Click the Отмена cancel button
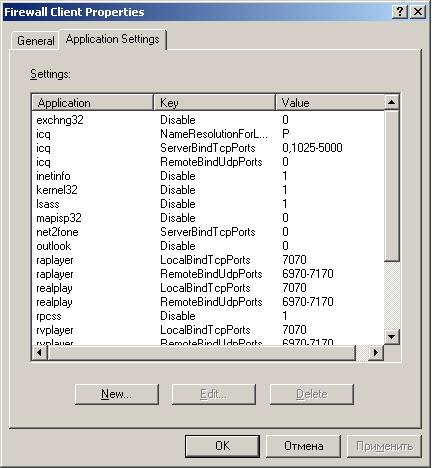The height and width of the screenshot is (468, 432). (303, 446)
